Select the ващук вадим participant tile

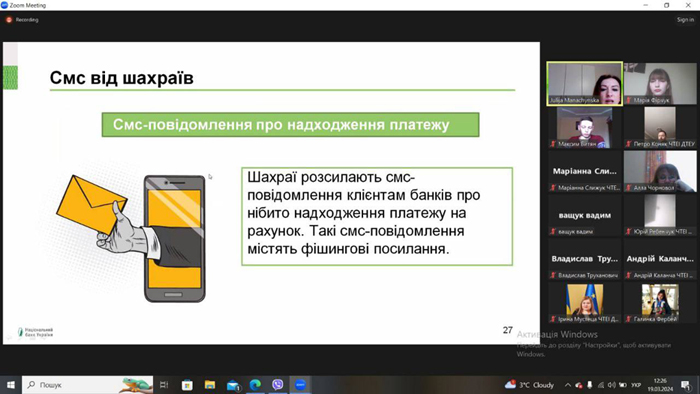(x=584, y=215)
